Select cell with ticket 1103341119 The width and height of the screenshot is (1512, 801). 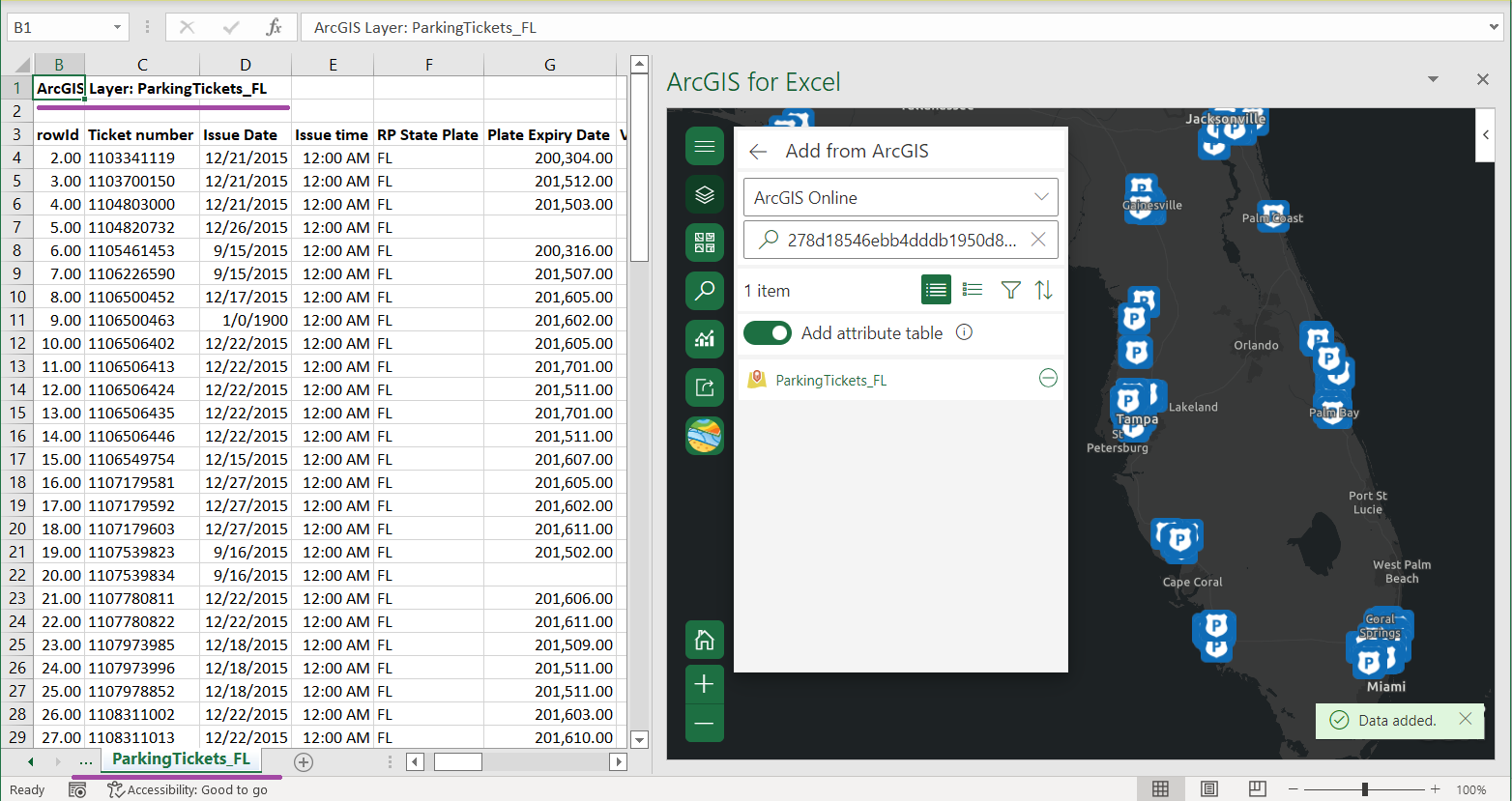pos(142,157)
